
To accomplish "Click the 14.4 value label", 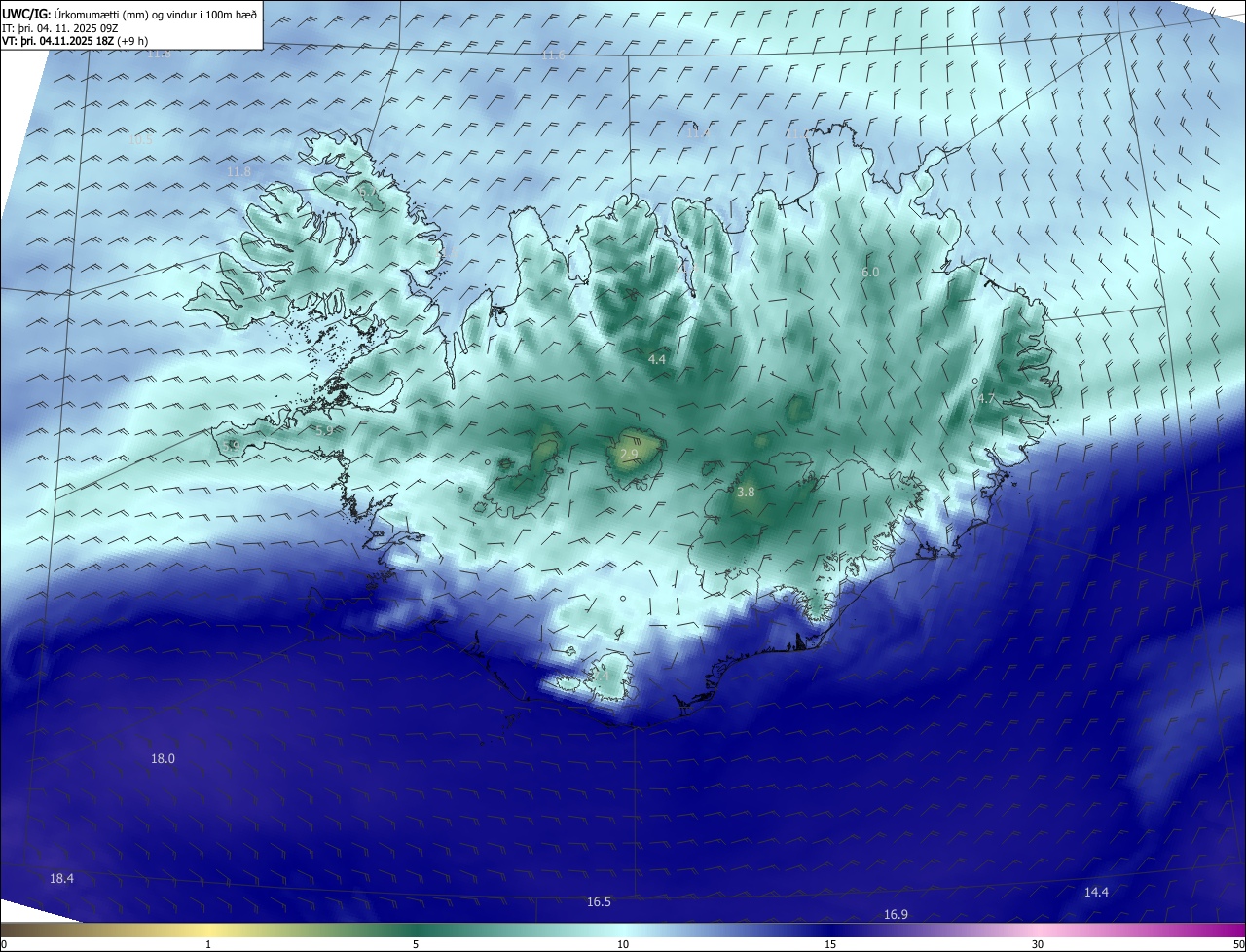I will [1096, 892].
